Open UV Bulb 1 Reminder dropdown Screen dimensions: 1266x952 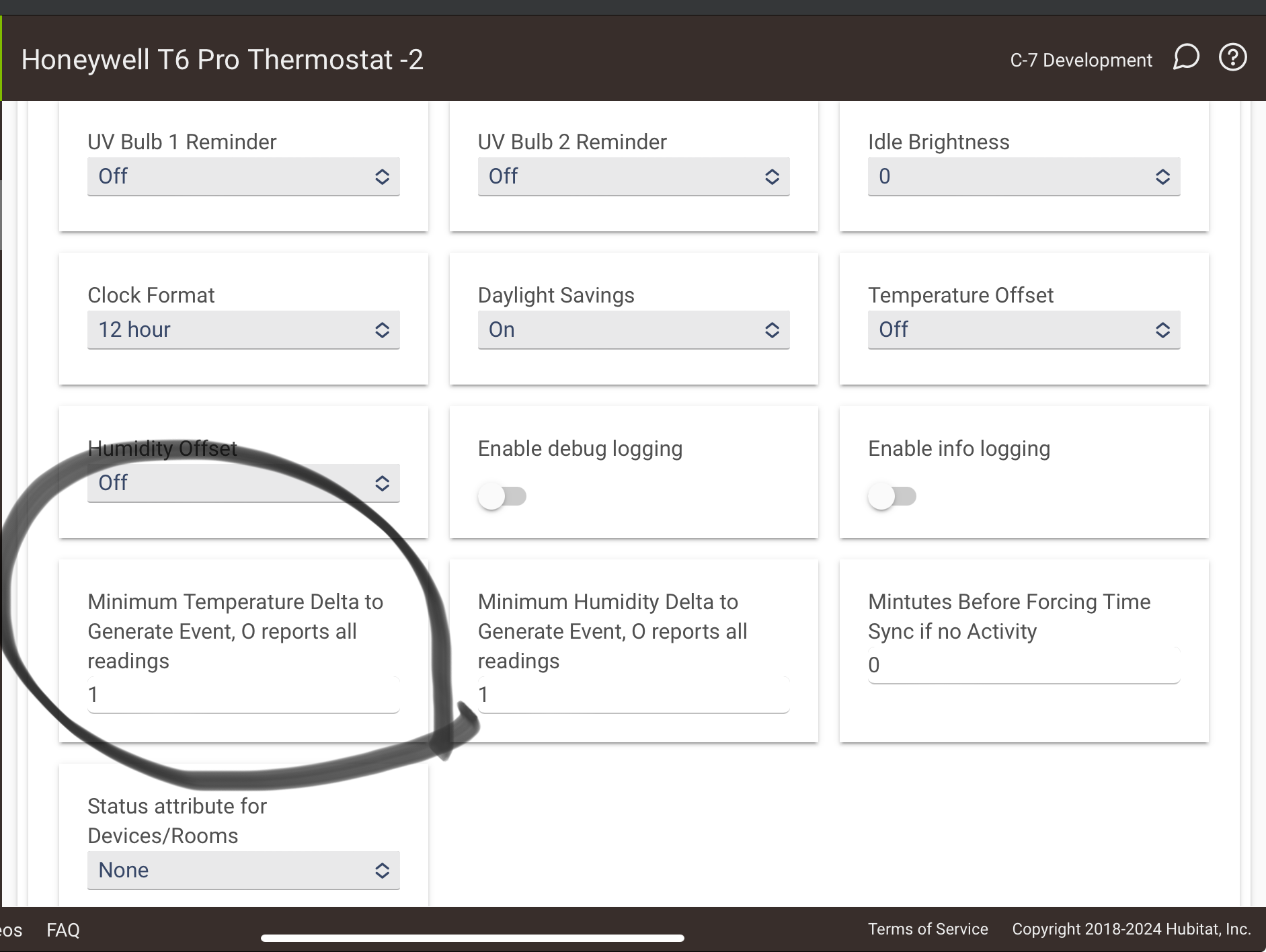click(243, 177)
